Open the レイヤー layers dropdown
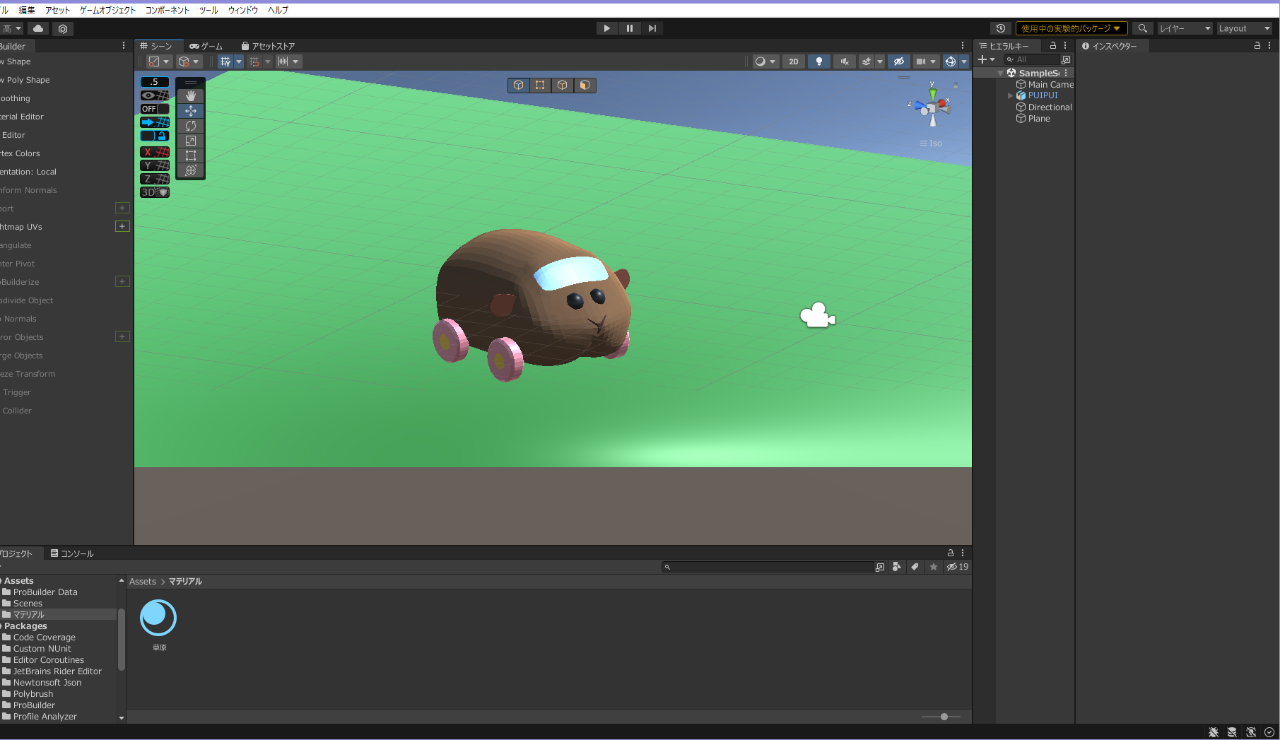Screen dimensions: 1280x740 click(1184, 29)
